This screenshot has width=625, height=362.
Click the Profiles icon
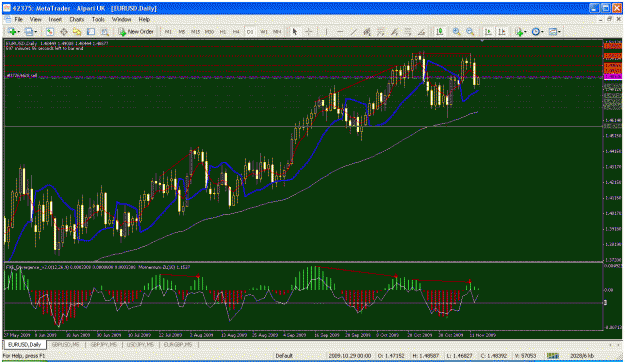point(29,31)
